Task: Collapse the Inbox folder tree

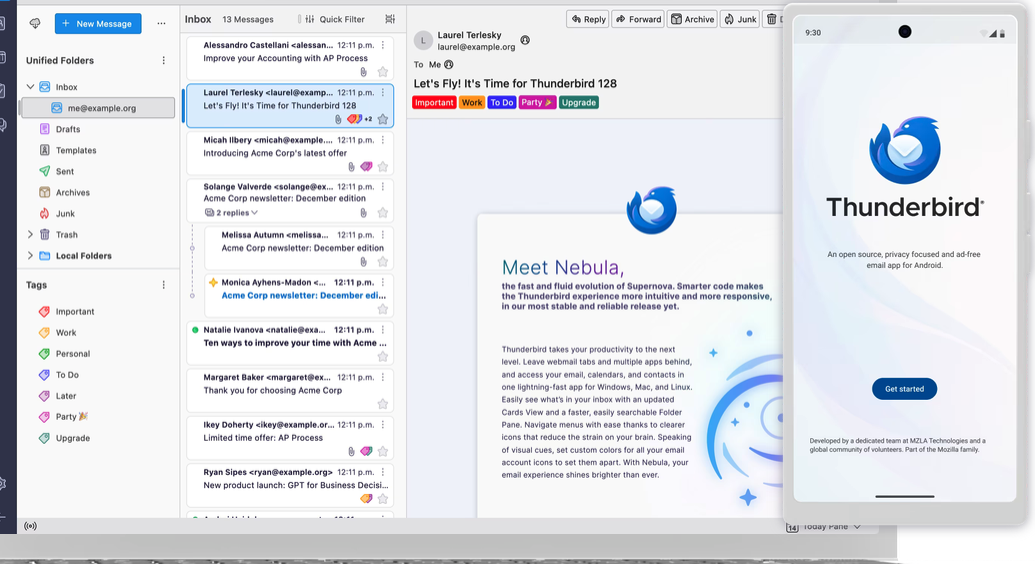Action: pos(30,87)
